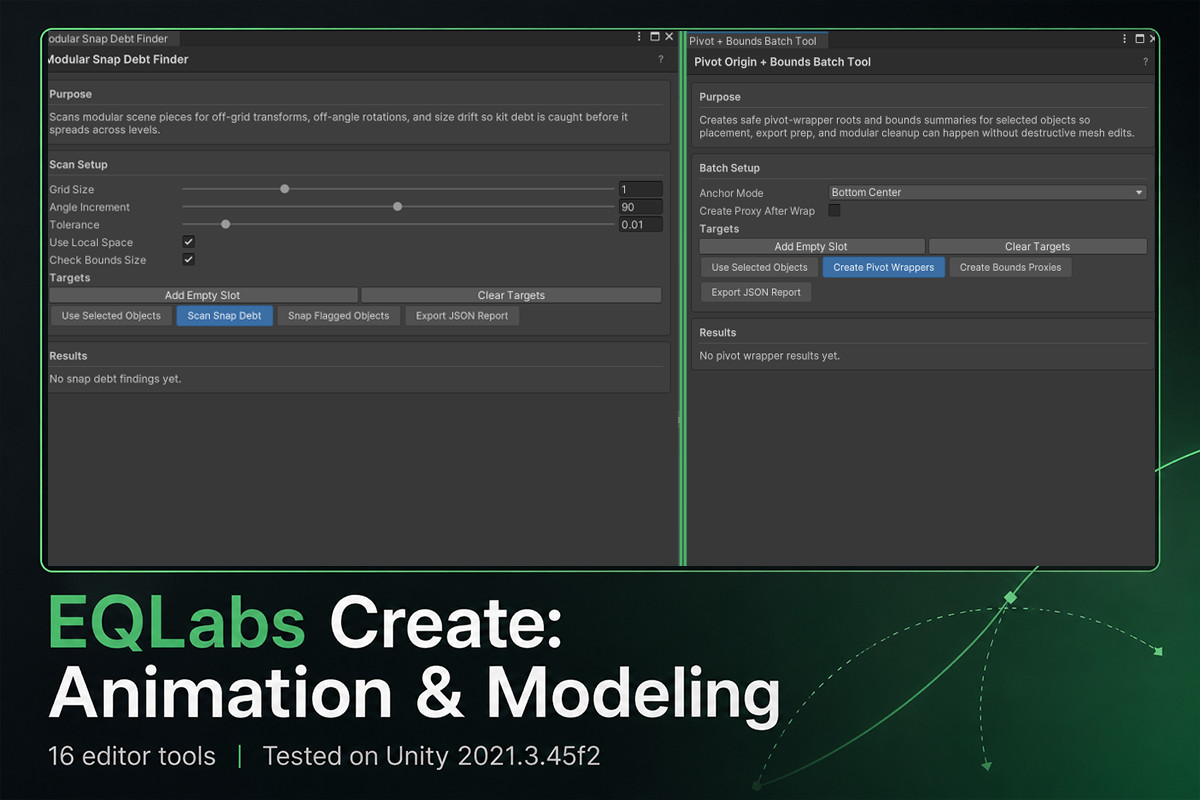Screen dimensions: 1200x800
Task: Export JSON Report from Snap Debt Finder
Action: click(x=462, y=316)
